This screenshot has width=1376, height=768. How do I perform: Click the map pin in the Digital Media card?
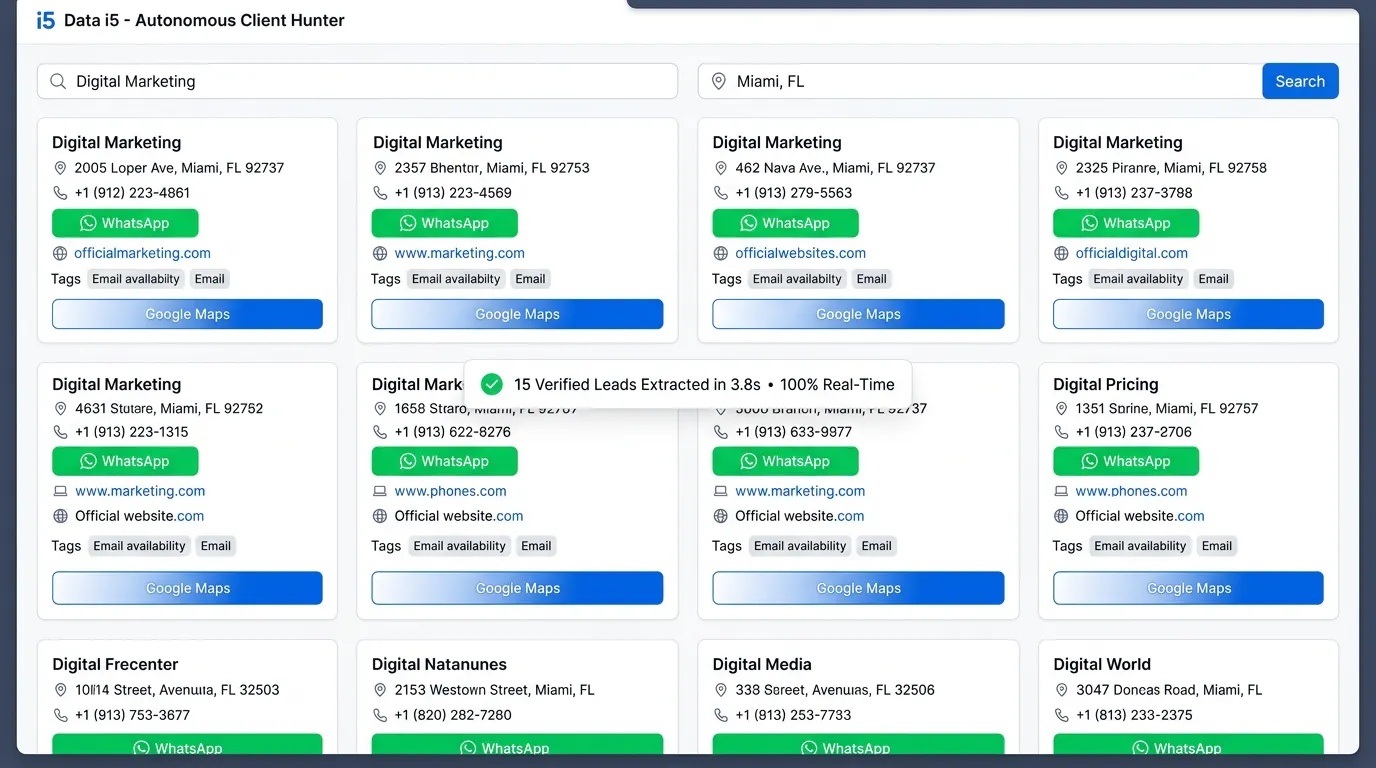tap(720, 690)
